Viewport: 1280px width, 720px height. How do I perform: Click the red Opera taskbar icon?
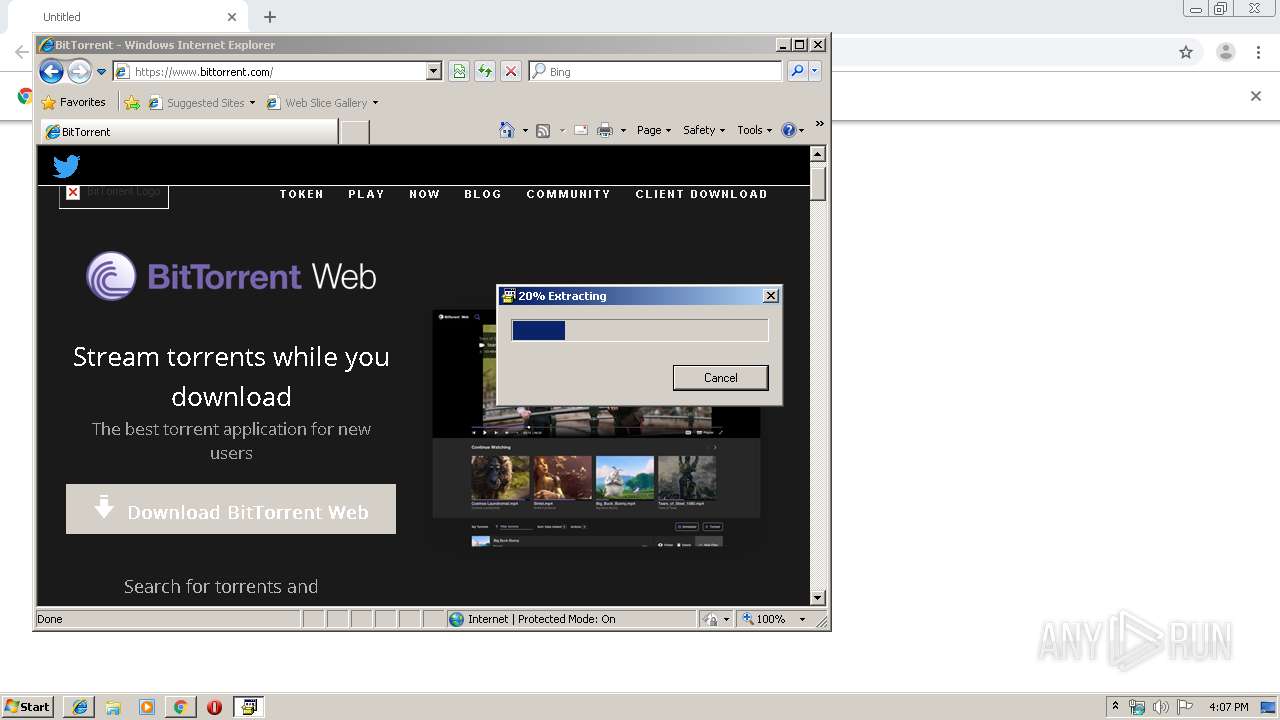[214, 707]
